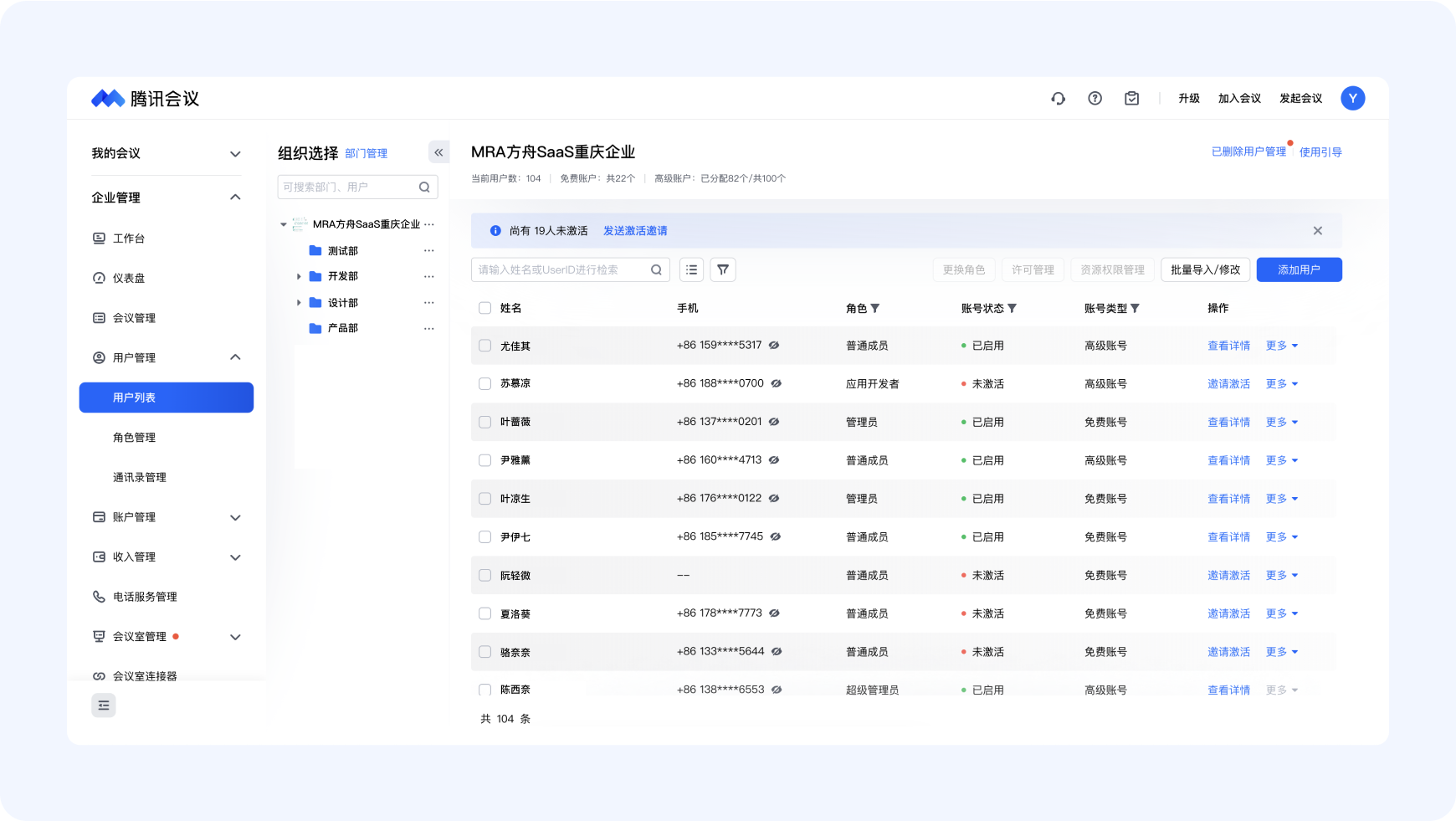Expand the 账户管理 sidebar section

click(235, 517)
